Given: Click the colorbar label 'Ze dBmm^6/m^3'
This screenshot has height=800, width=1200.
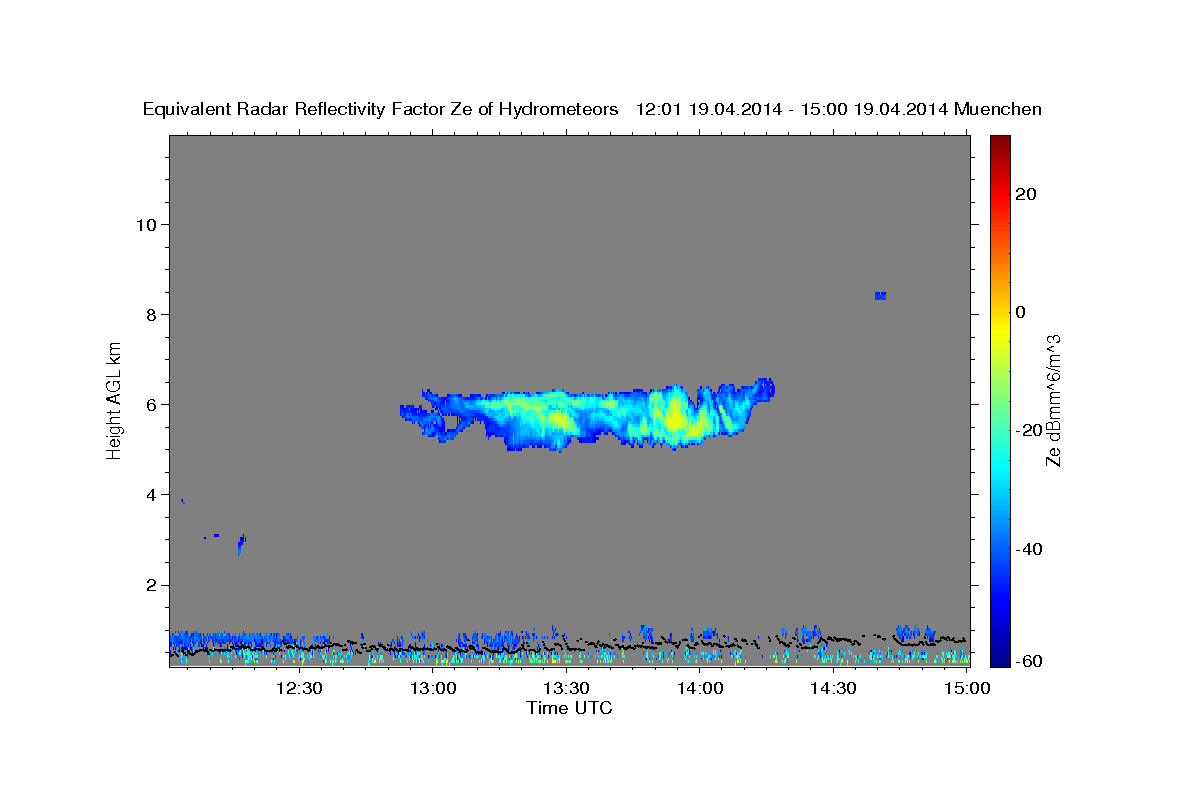Looking at the screenshot, I should tap(1053, 400).
